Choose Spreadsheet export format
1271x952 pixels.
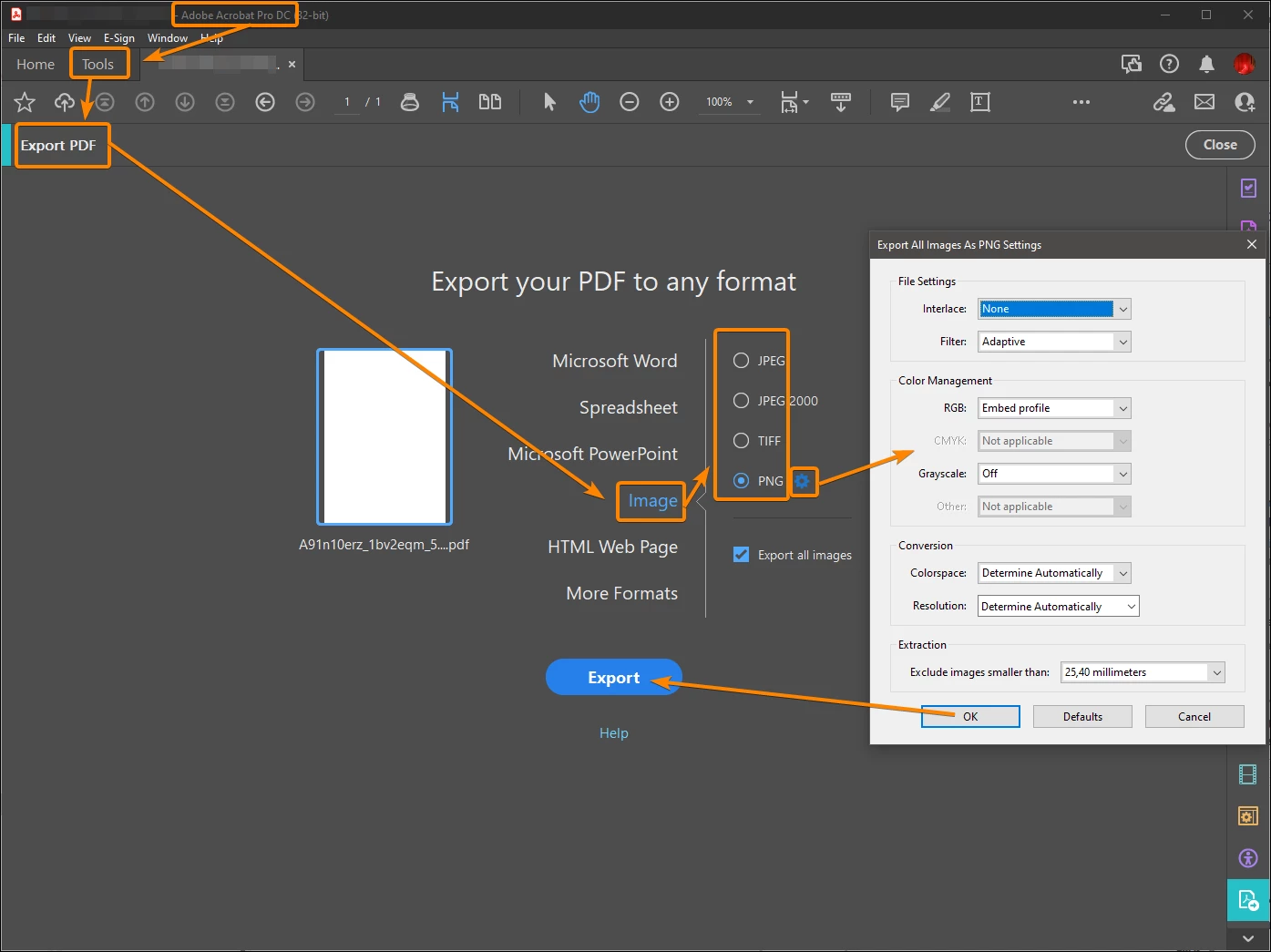629,407
